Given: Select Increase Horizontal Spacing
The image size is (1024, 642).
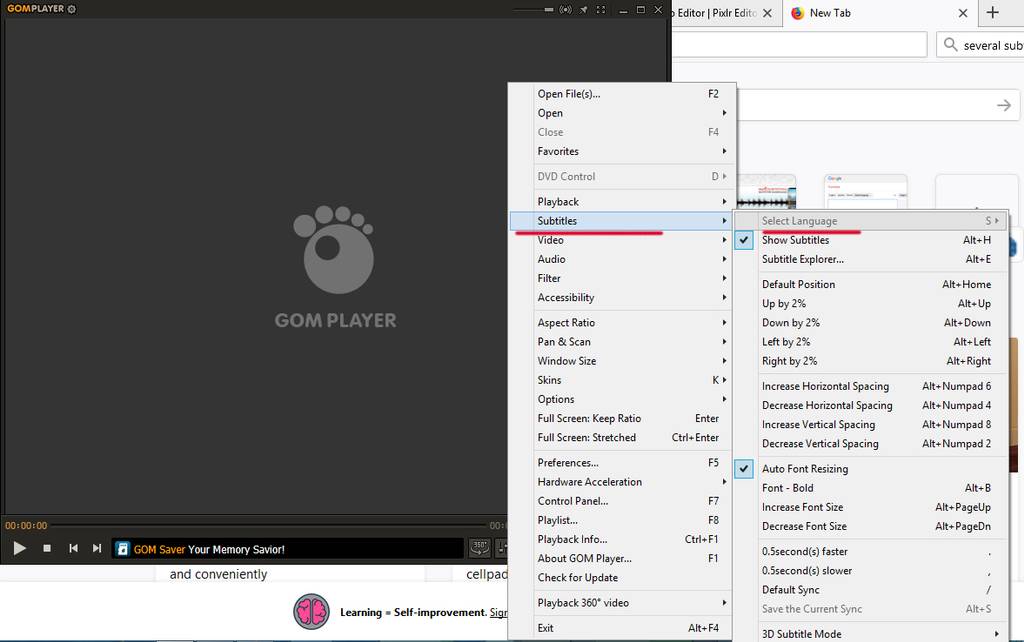Looking at the screenshot, I should point(871,386).
